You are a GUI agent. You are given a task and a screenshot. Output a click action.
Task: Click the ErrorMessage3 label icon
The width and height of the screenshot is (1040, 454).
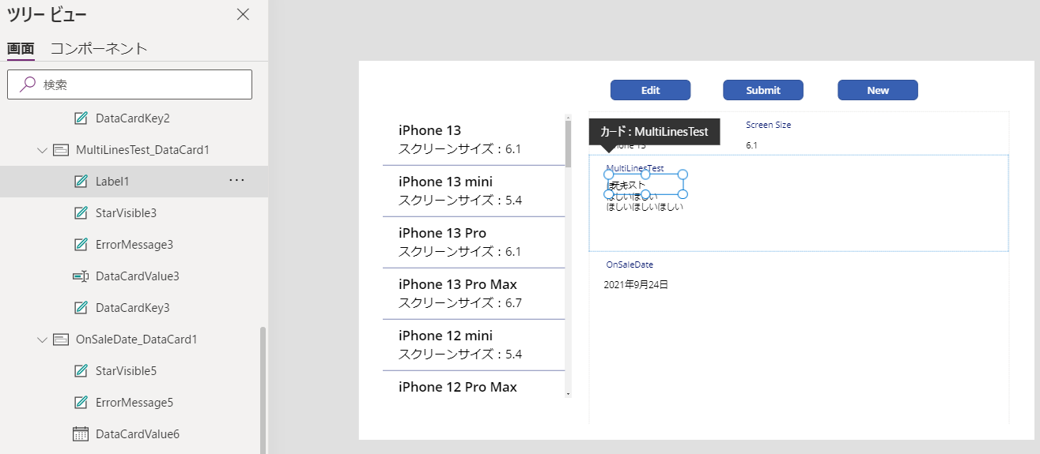[x=81, y=245]
